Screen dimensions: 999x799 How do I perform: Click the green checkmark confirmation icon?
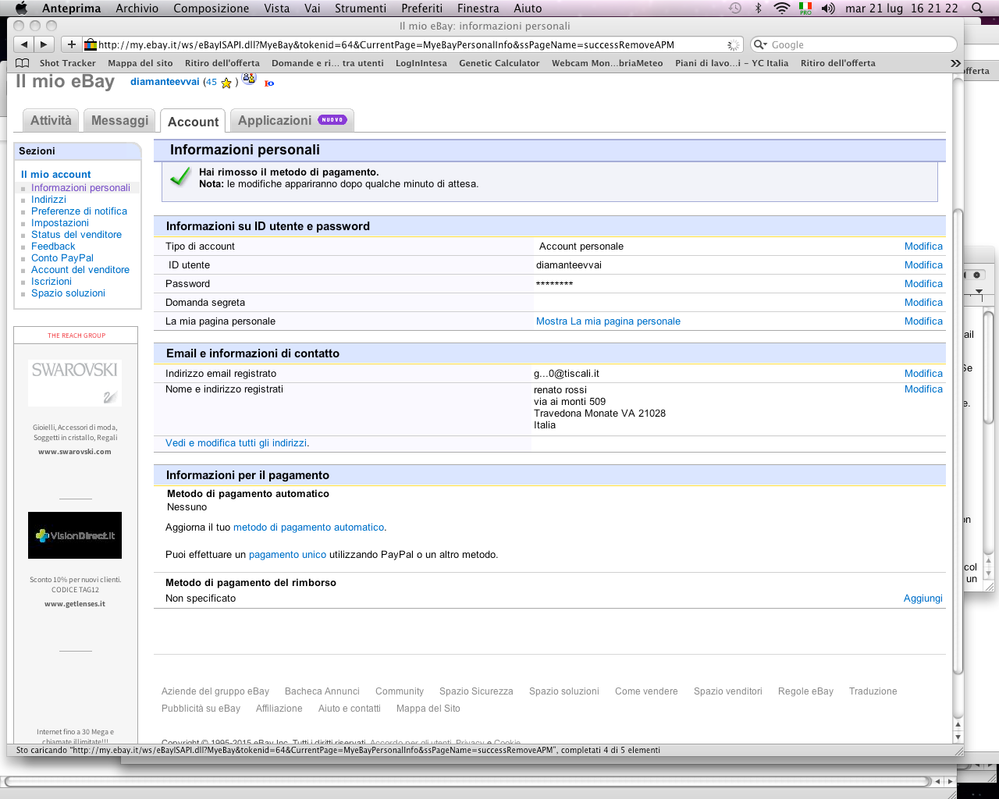point(181,176)
